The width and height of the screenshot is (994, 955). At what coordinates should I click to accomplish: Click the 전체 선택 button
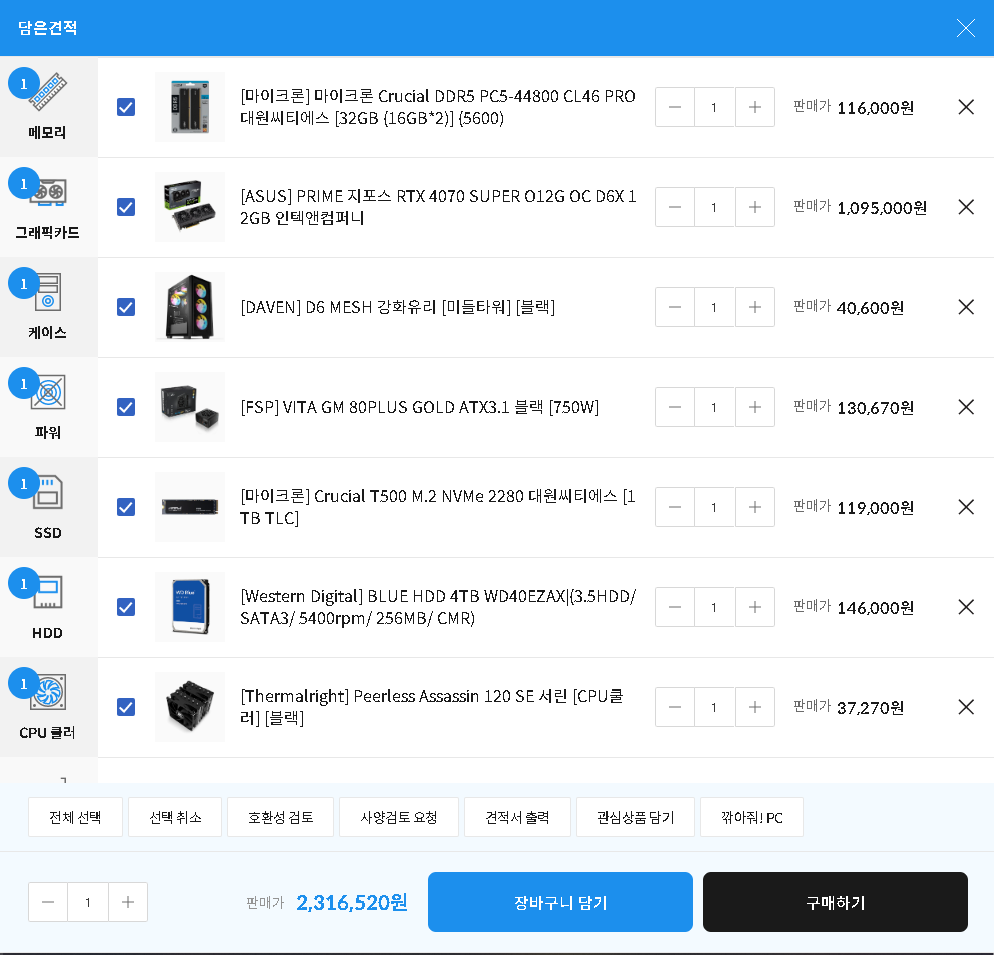[x=75, y=817]
